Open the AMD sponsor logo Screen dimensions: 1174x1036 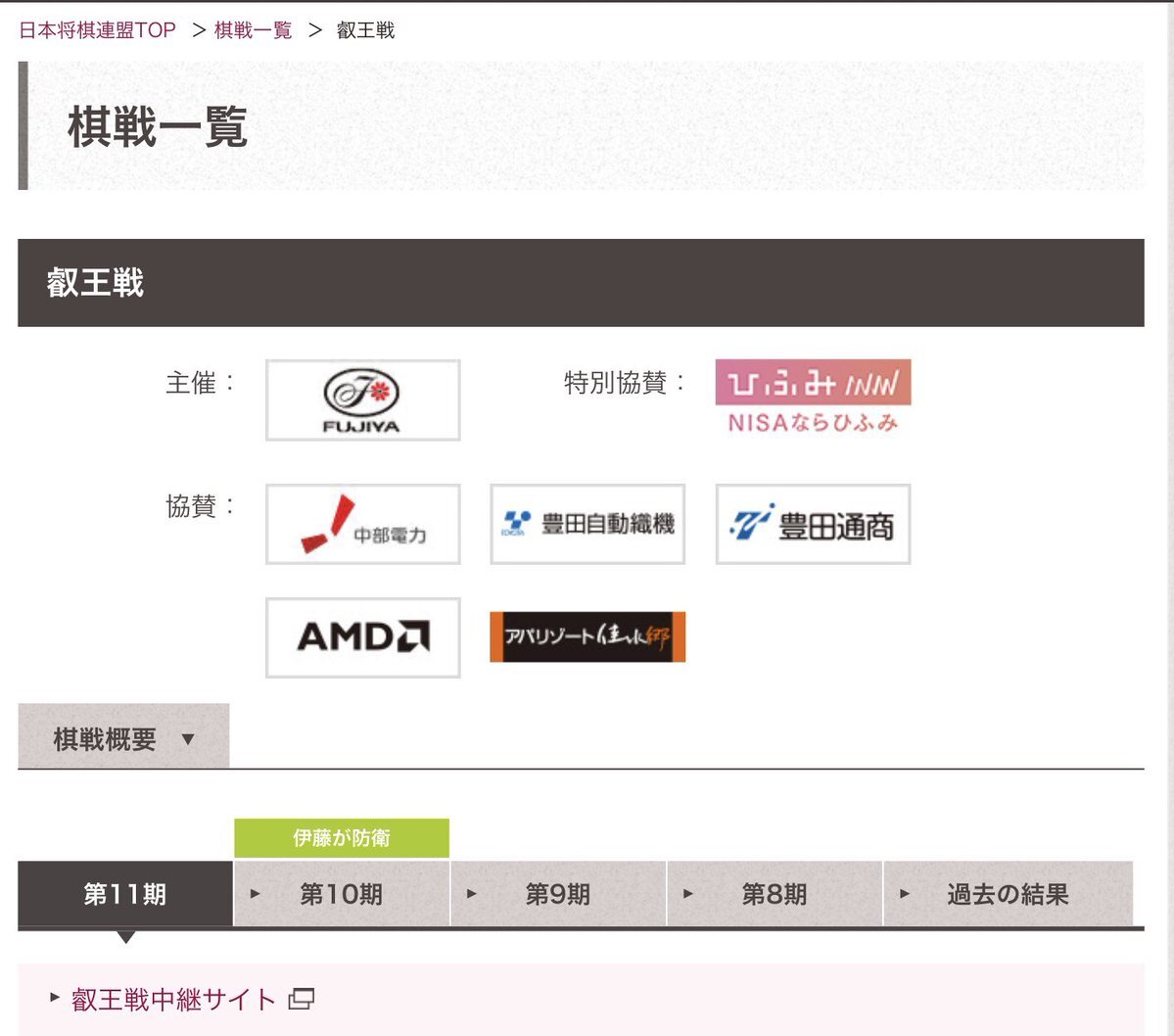tap(362, 637)
